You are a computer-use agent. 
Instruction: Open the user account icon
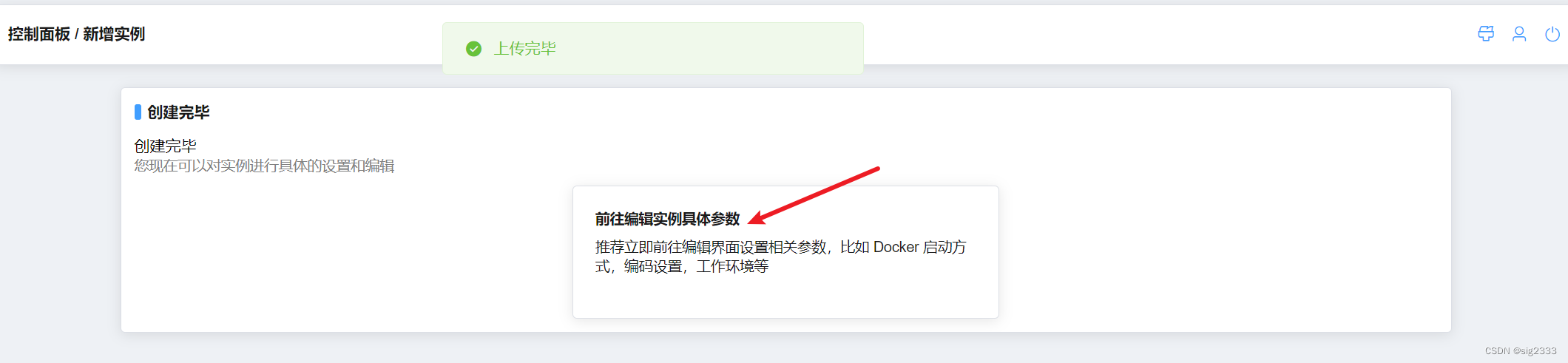pos(1519,34)
